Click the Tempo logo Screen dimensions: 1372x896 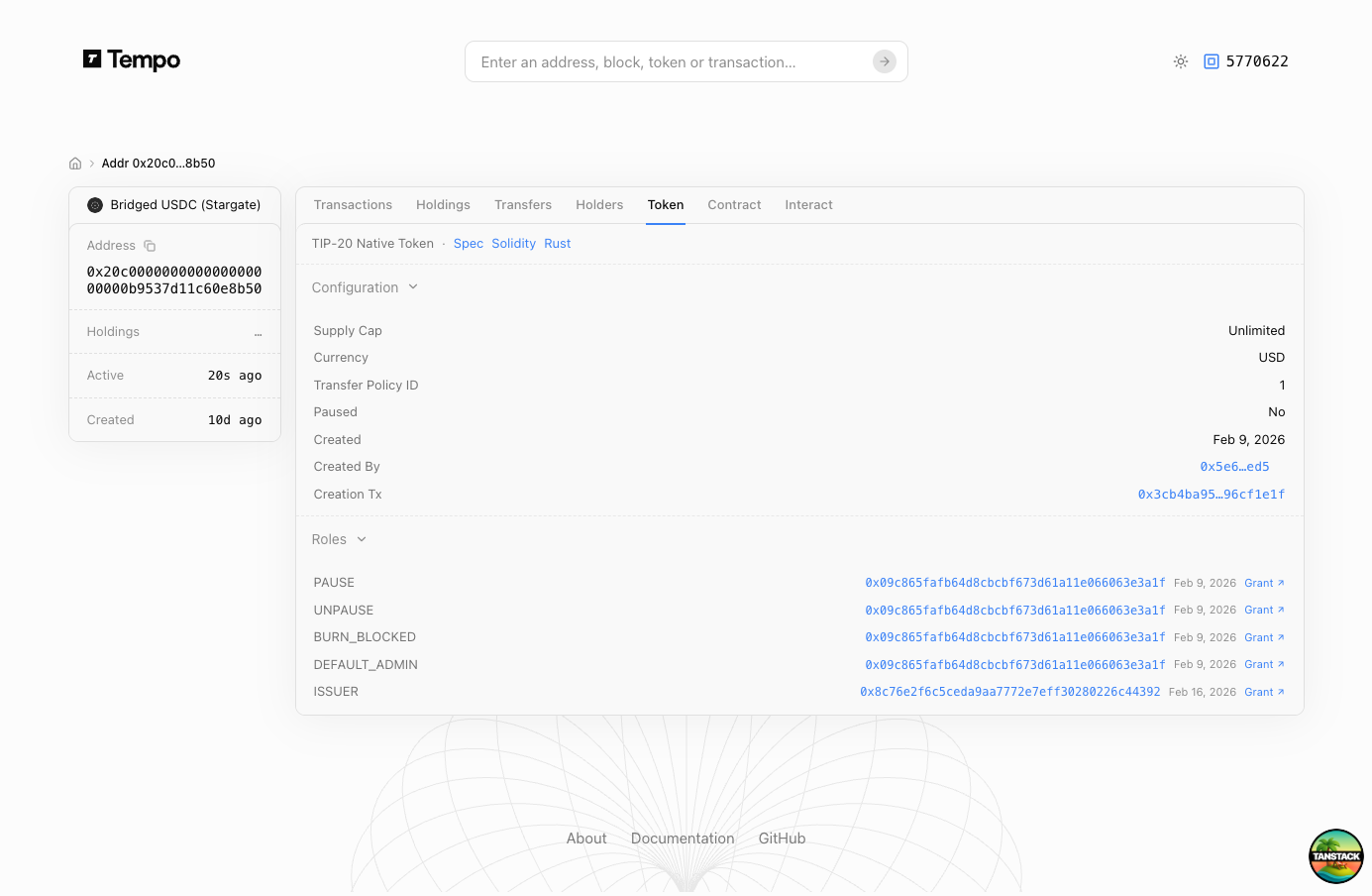132,60
